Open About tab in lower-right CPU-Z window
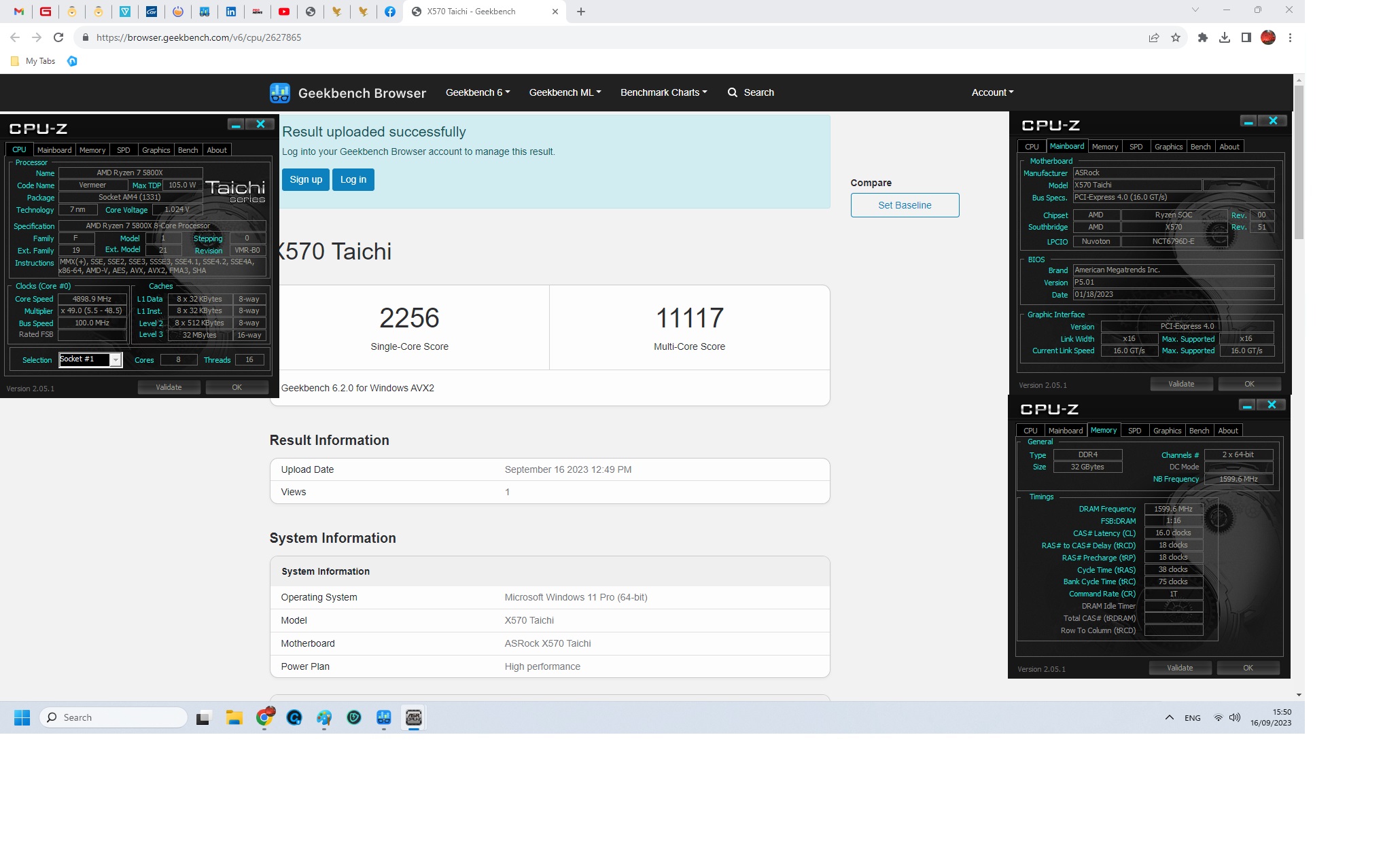The height and width of the screenshot is (841, 1400). point(1228,431)
